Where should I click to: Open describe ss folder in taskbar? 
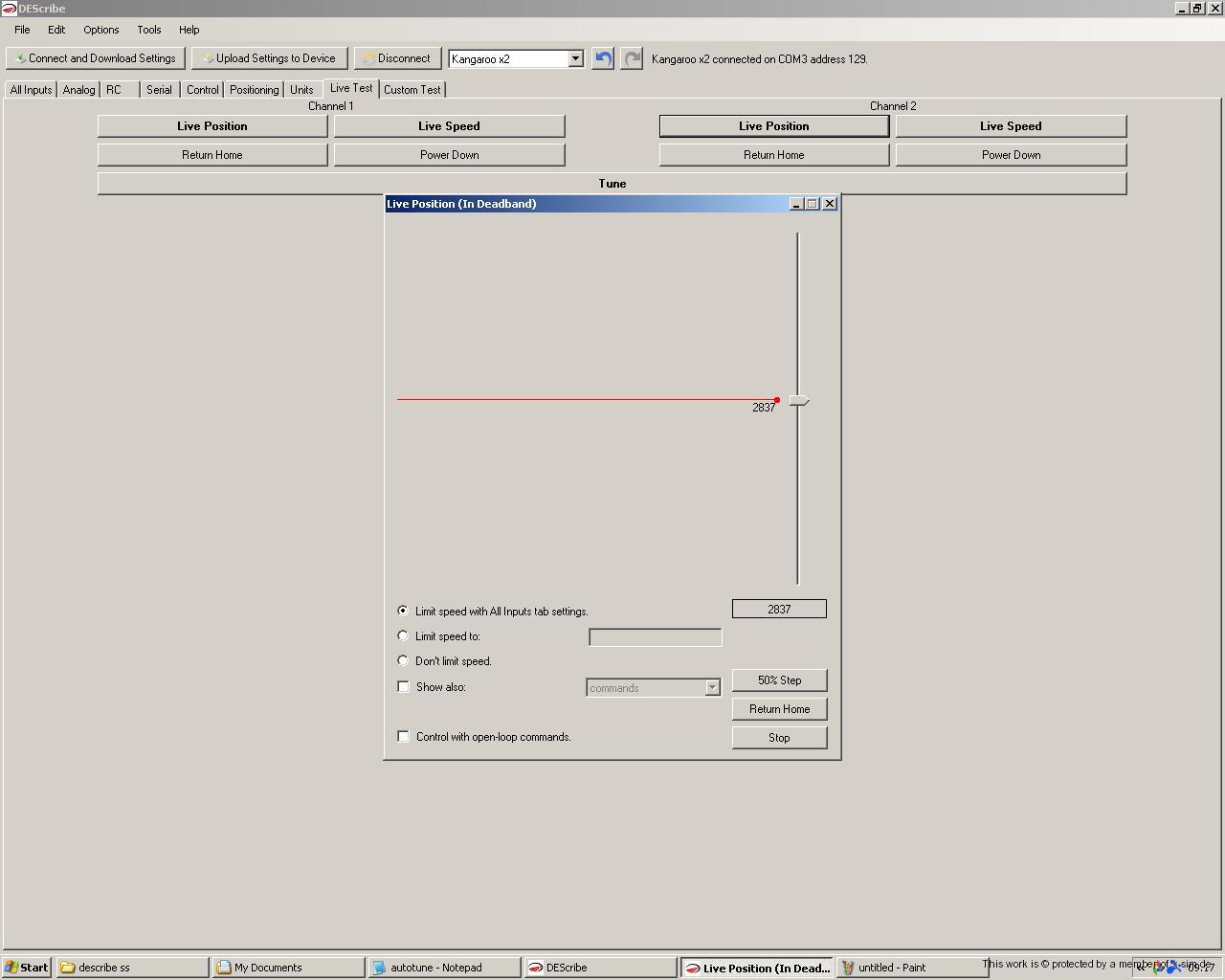(x=132, y=968)
